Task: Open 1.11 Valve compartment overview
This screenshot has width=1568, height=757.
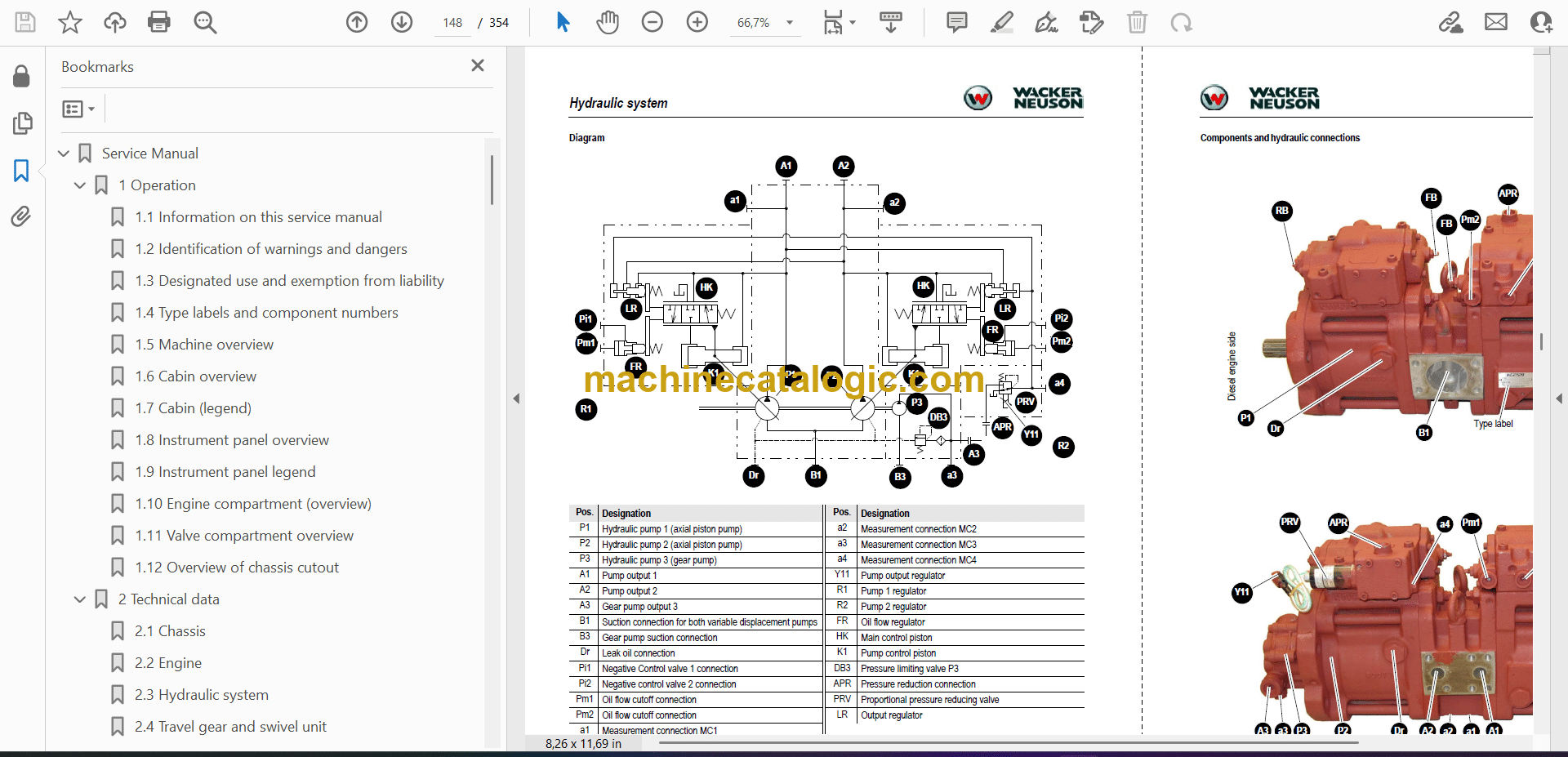Action: [244, 536]
